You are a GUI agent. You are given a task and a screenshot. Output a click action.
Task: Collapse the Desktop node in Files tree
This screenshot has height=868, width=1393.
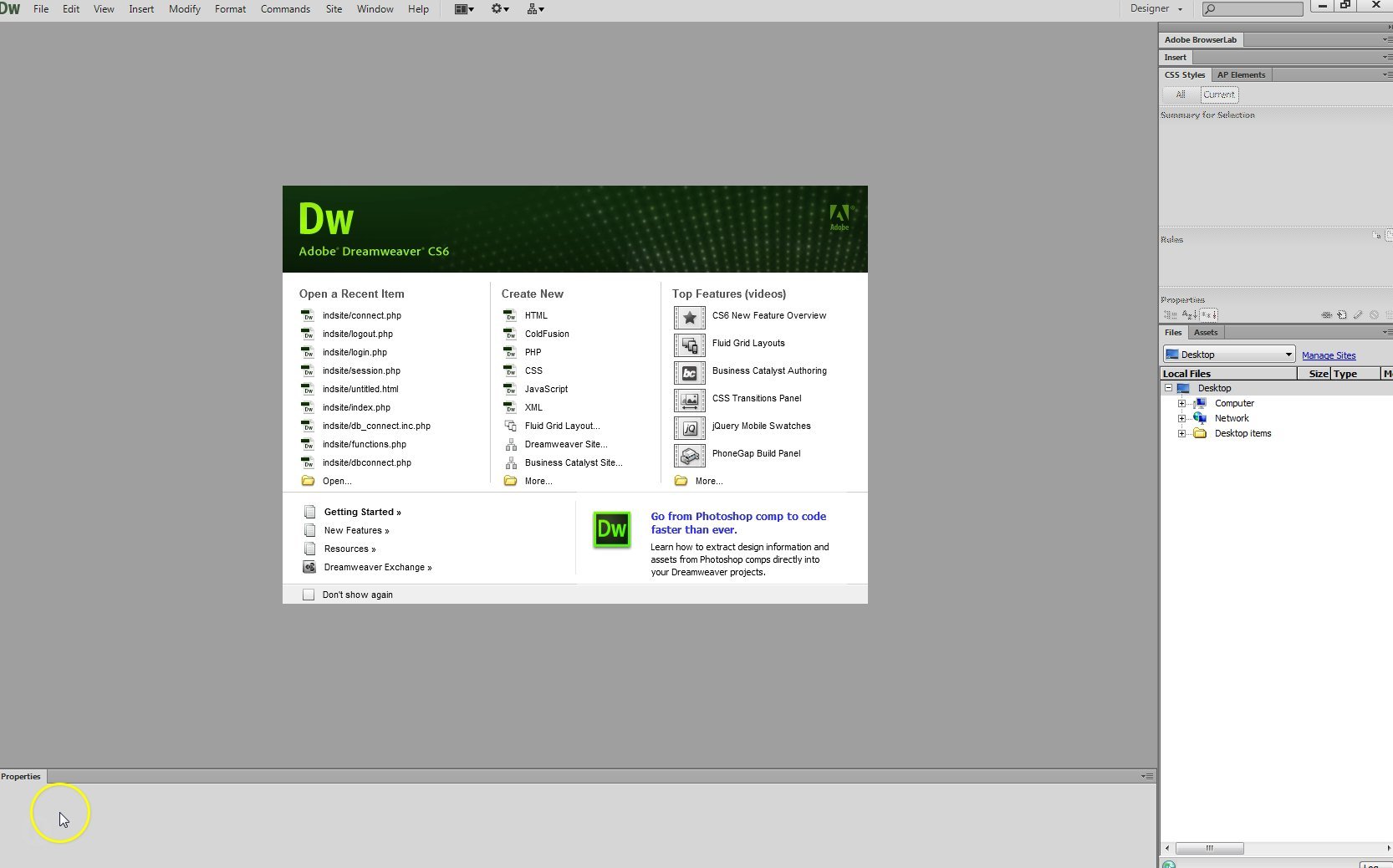[x=1168, y=388]
